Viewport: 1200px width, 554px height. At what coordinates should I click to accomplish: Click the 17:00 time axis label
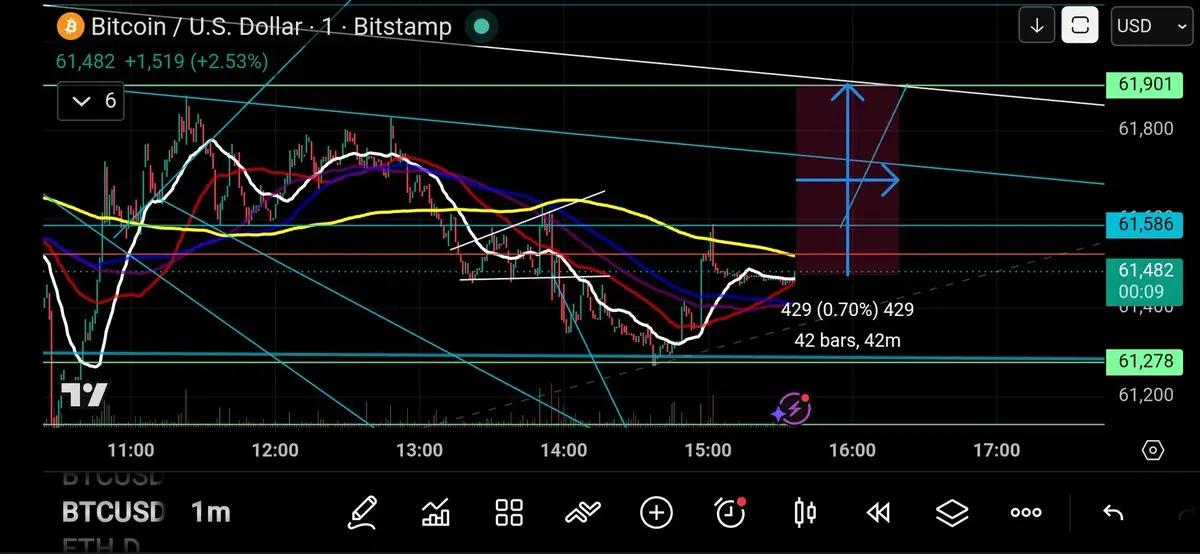[x=996, y=451]
